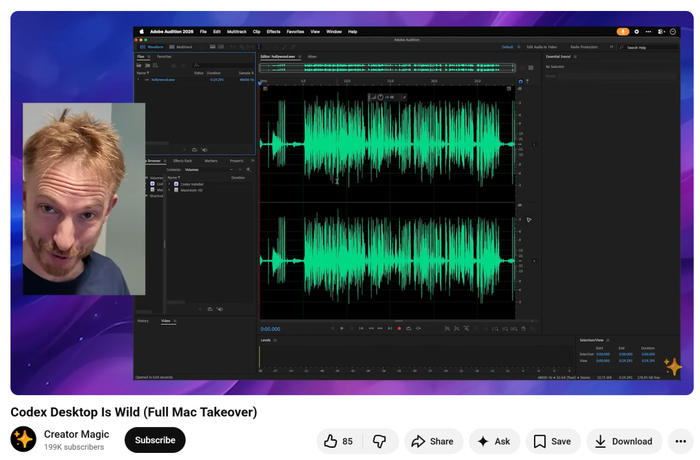Click the Search Help input field
Image resolution: width=700 pixels, height=460 pixels.
[x=652, y=47]
